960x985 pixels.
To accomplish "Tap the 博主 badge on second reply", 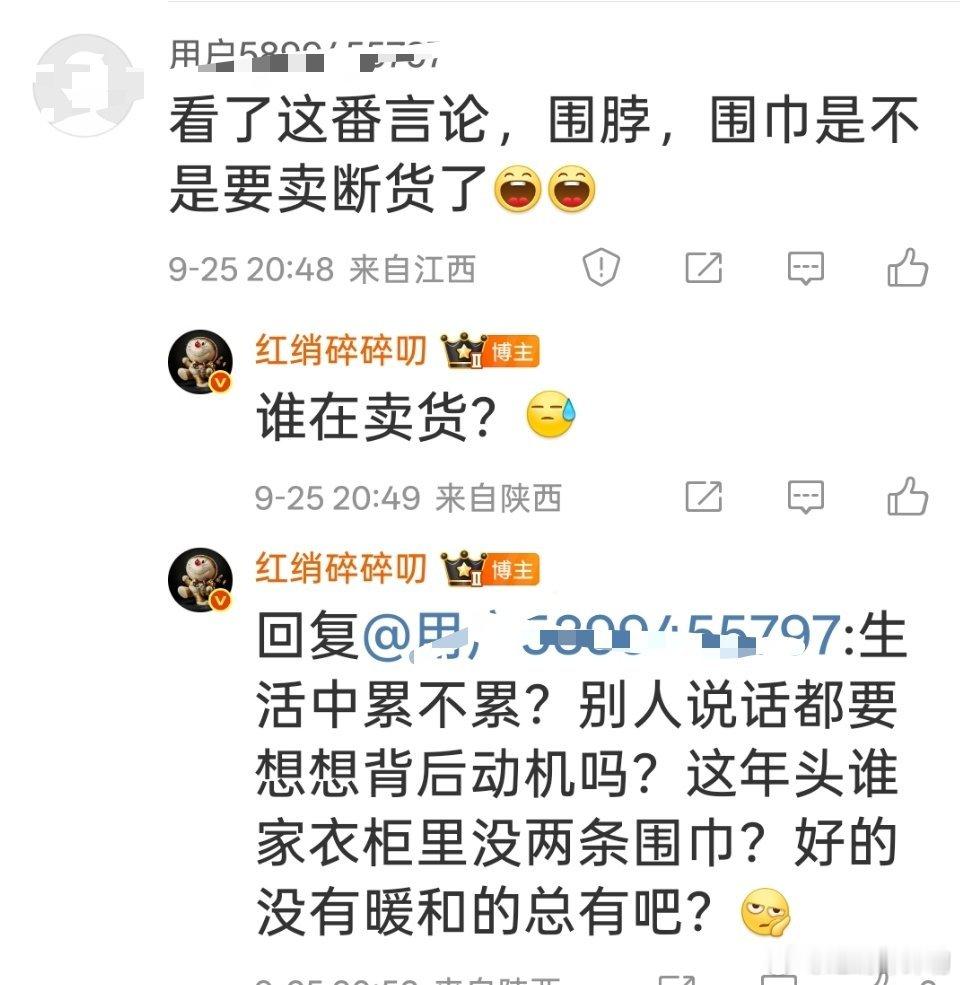I will (513, 569).
